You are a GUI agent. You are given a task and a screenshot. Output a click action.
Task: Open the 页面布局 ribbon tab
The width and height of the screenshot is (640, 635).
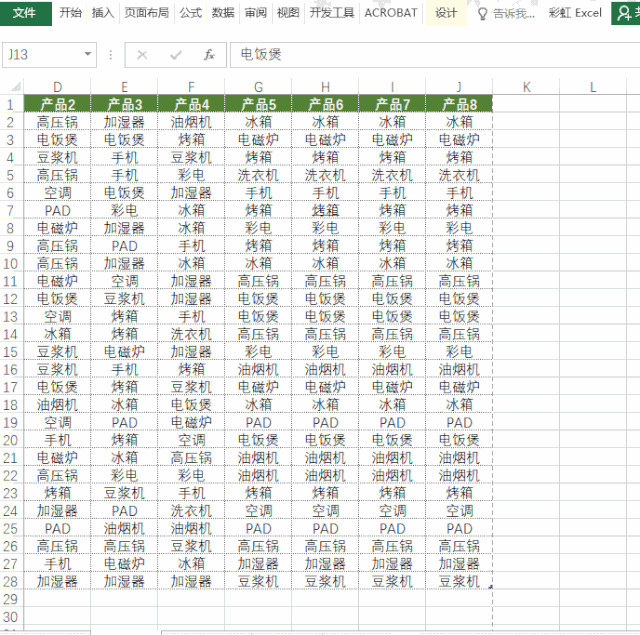pos(147,13)
